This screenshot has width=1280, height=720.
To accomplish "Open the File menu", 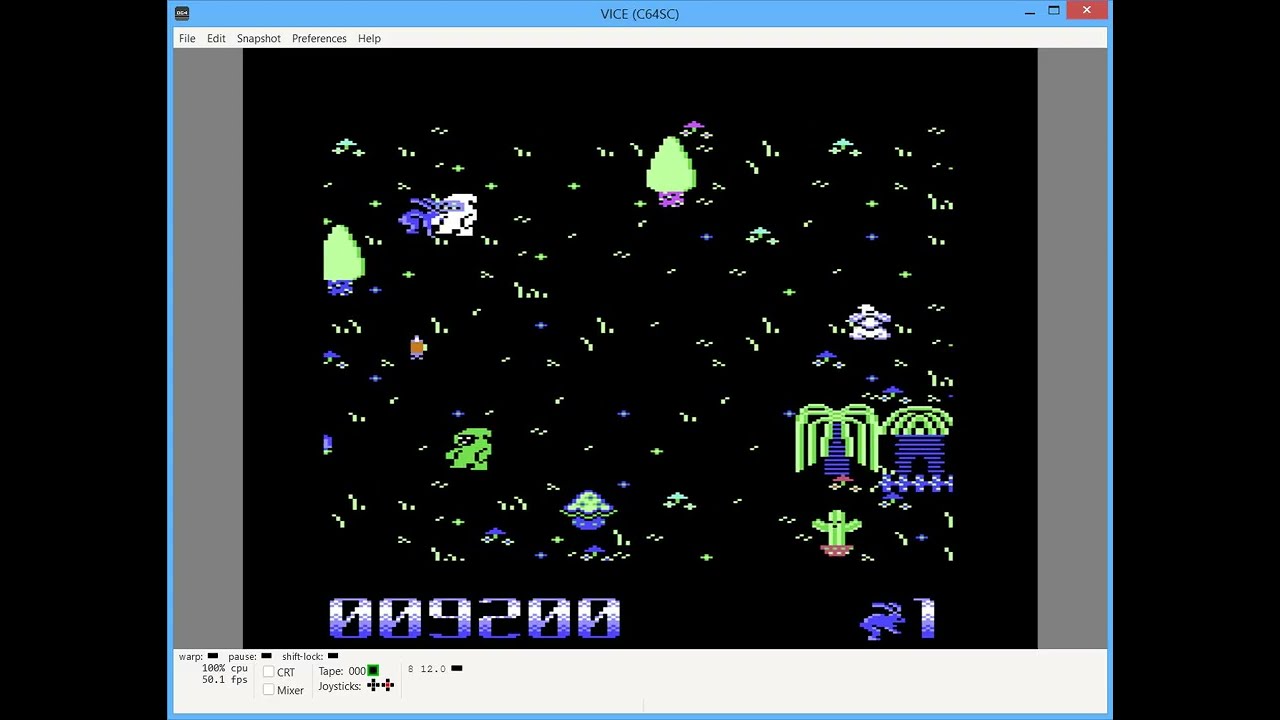I will click(x=187, y=38).
